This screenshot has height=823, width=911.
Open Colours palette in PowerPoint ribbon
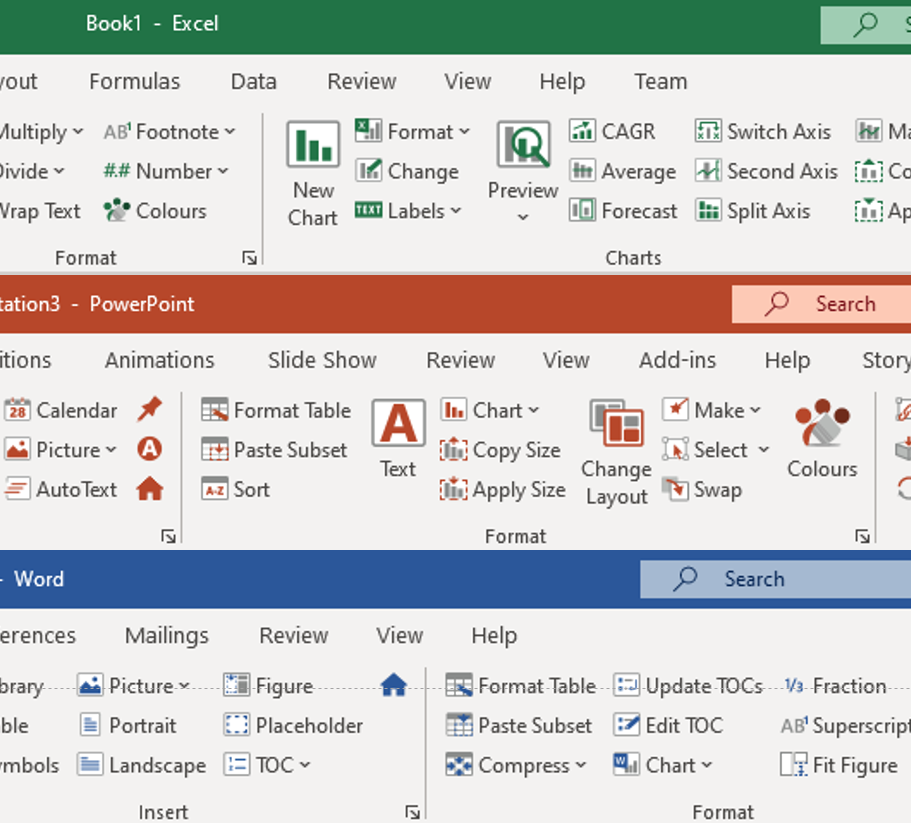point(822,425)
